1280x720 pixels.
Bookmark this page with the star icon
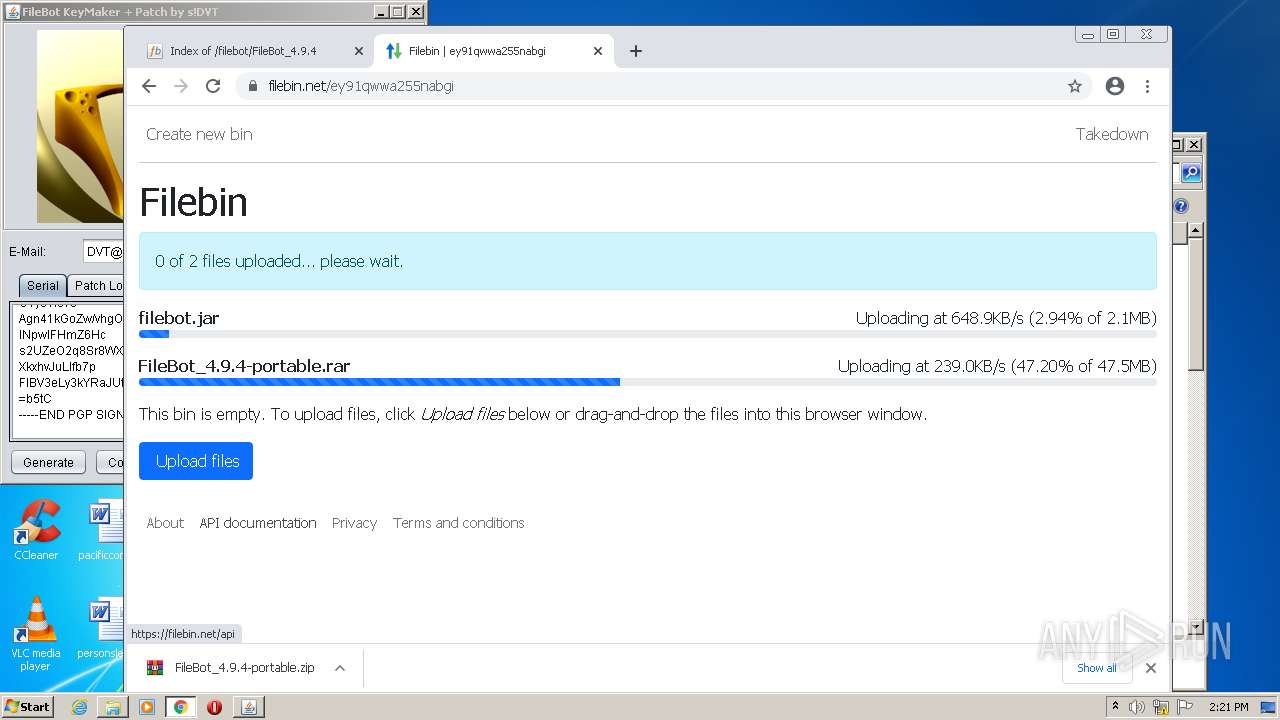tap(1075, 86)
